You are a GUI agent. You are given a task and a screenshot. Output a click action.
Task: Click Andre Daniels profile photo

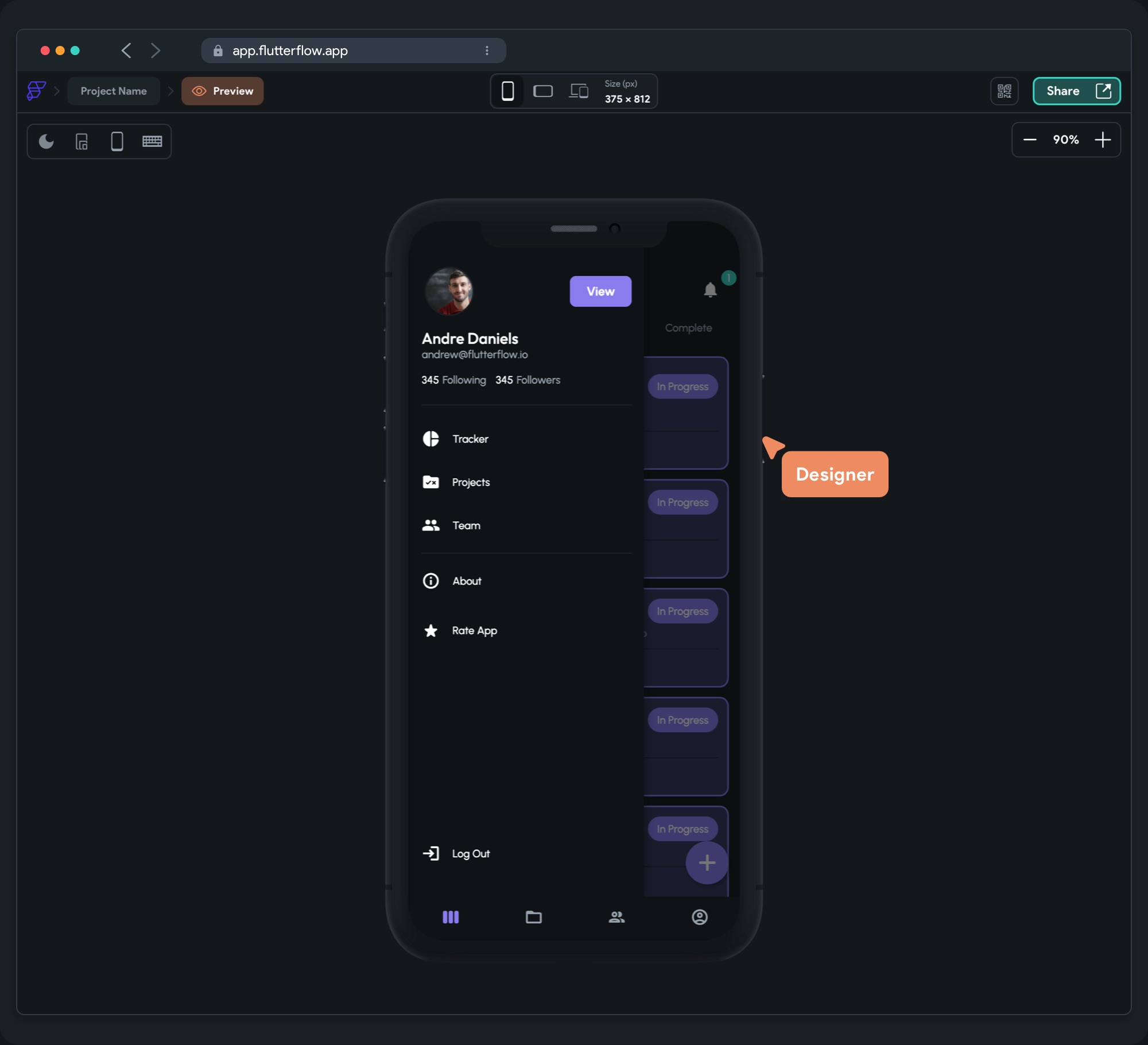(449, 291)
